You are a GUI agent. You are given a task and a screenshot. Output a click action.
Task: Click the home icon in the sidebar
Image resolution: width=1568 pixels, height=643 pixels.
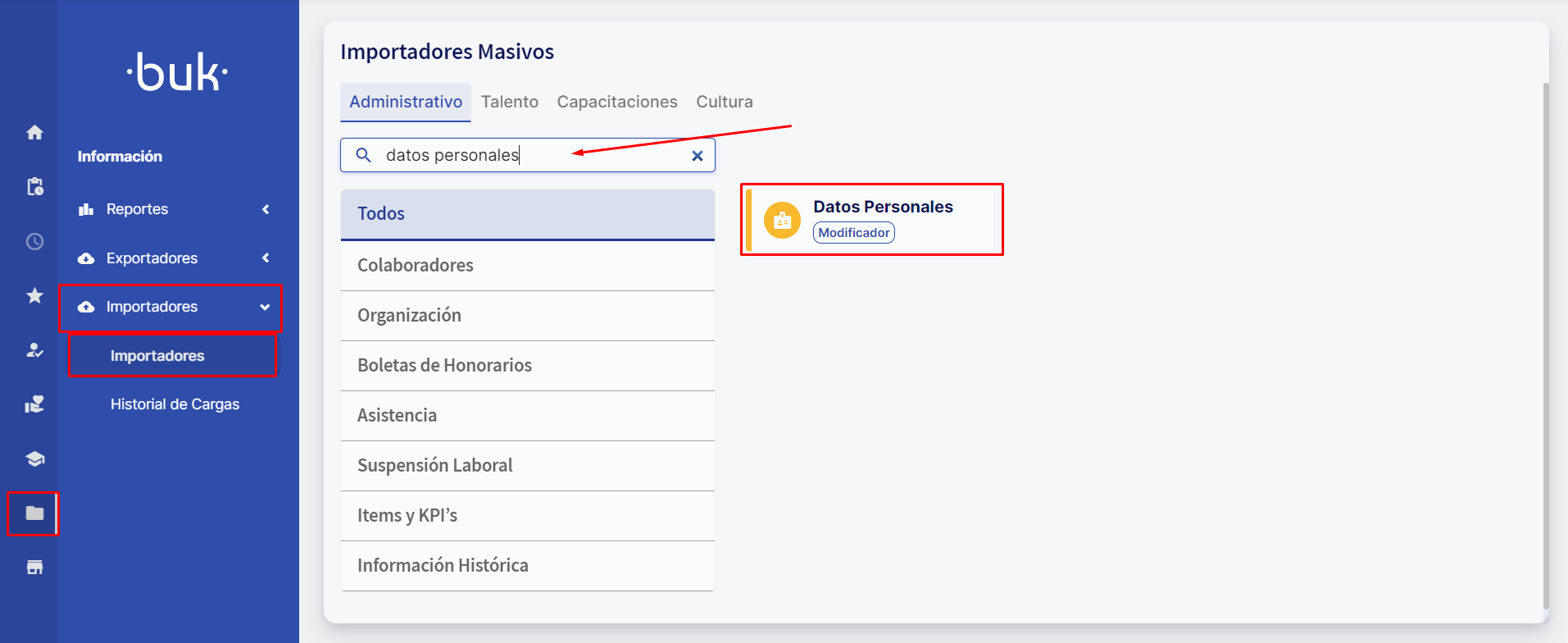point(34,132)
